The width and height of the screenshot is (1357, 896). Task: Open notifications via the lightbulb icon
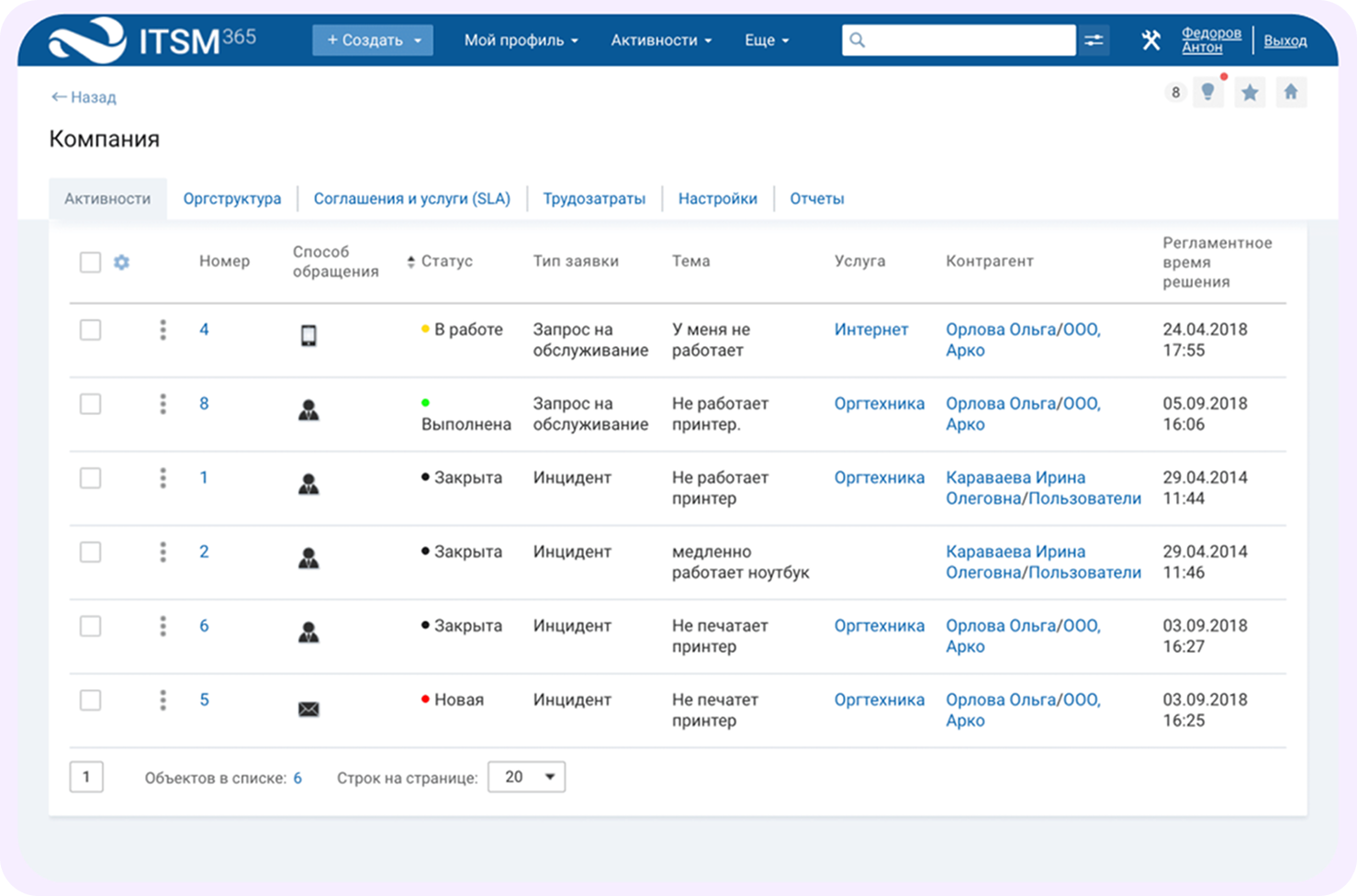point(1208,91)
